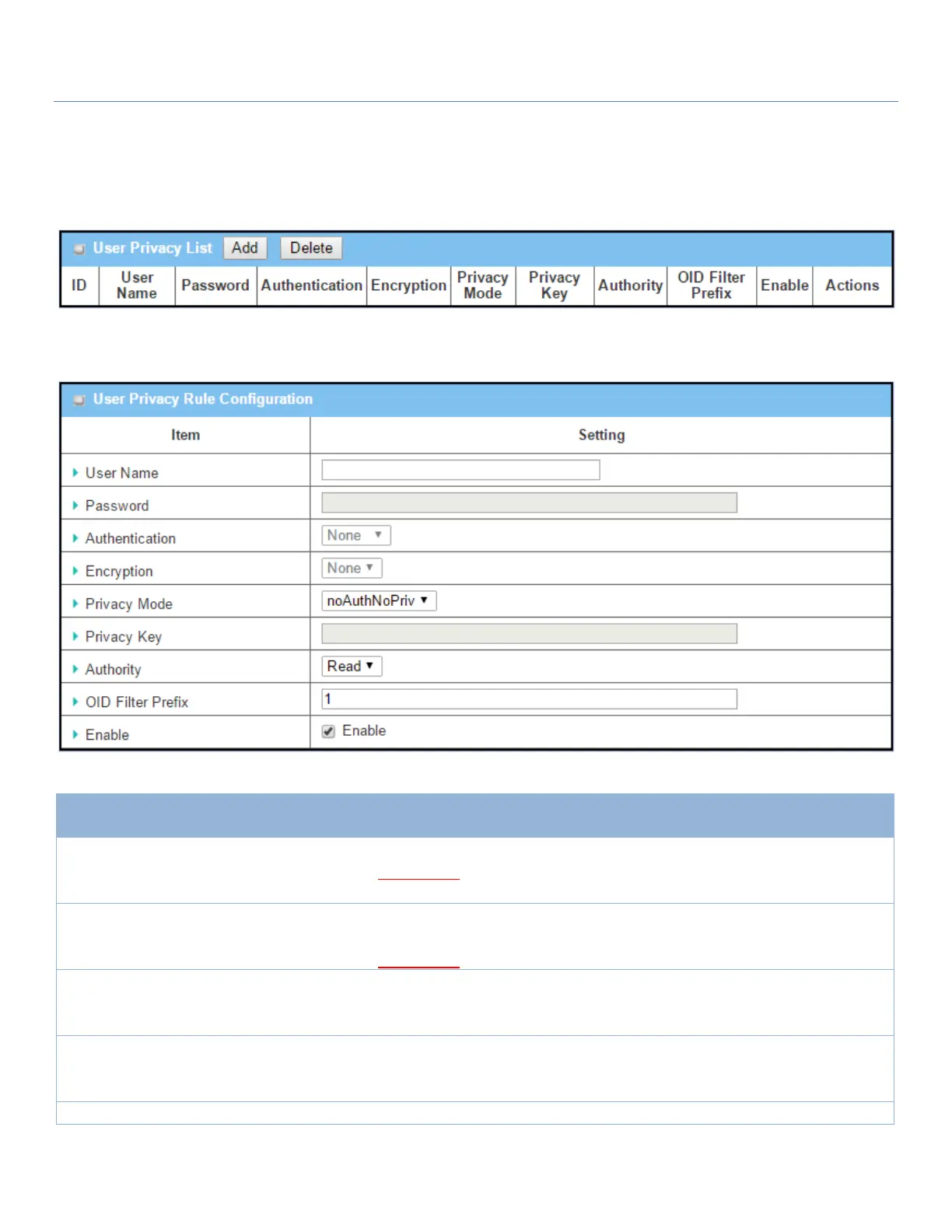Click the Authority column header
The width and height of the screenshot is (952, 1232).
631,285
